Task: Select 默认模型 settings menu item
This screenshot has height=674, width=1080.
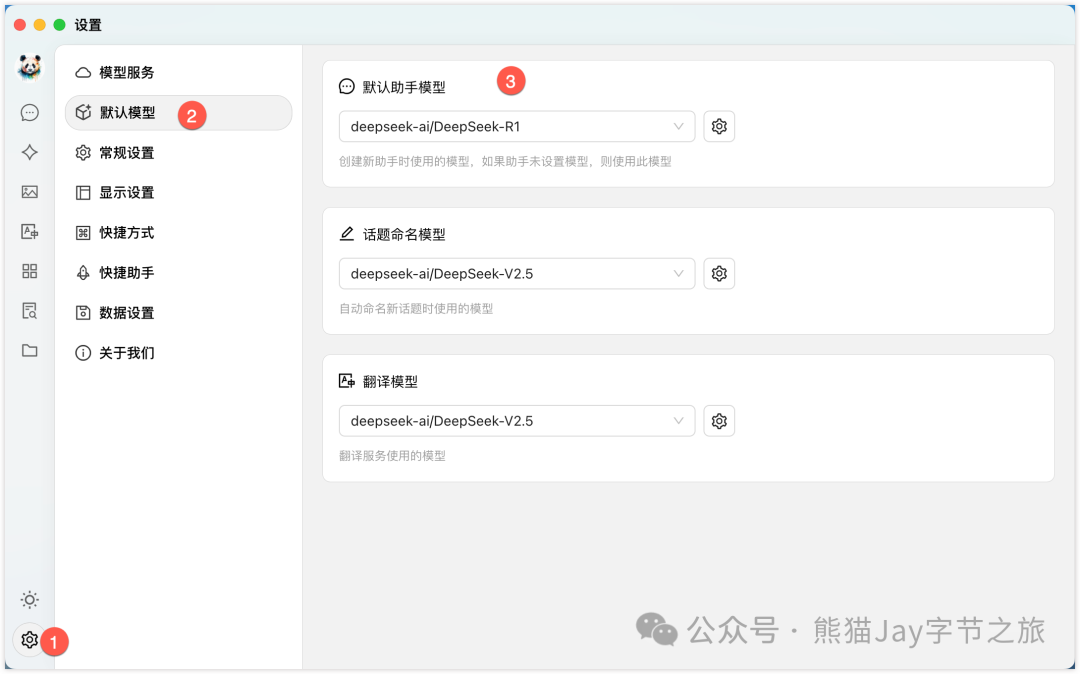Action: pos(178,113)
